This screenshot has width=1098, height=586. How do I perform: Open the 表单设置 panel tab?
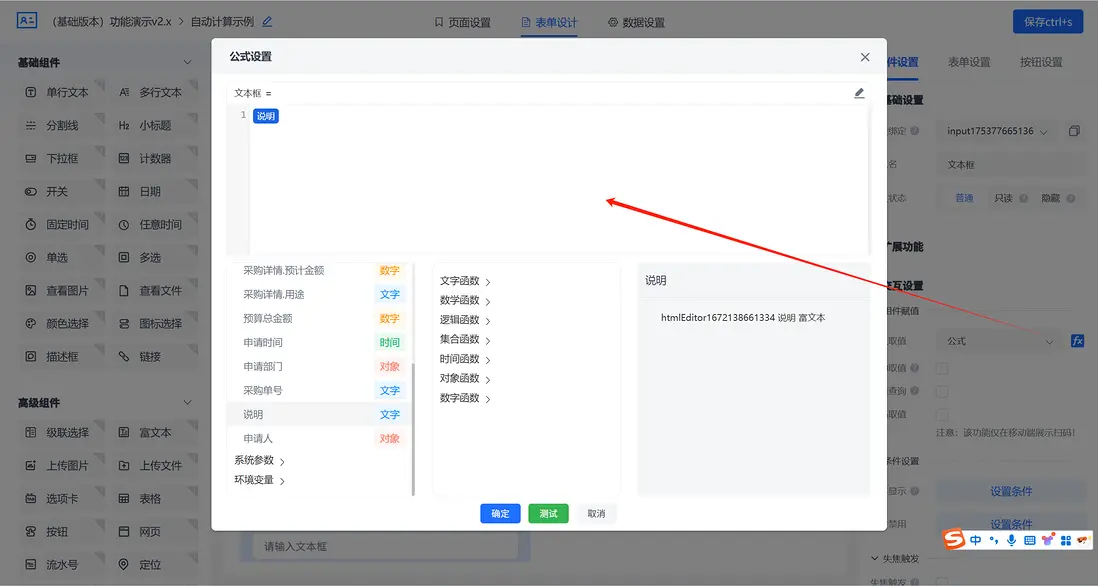click(969, 62)
